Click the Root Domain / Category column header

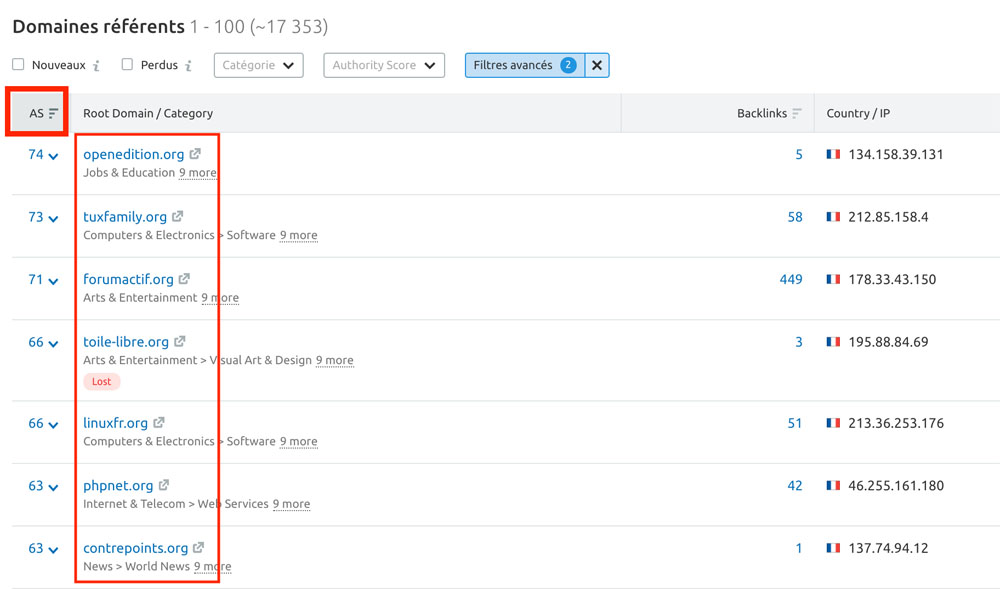[148, 113]
